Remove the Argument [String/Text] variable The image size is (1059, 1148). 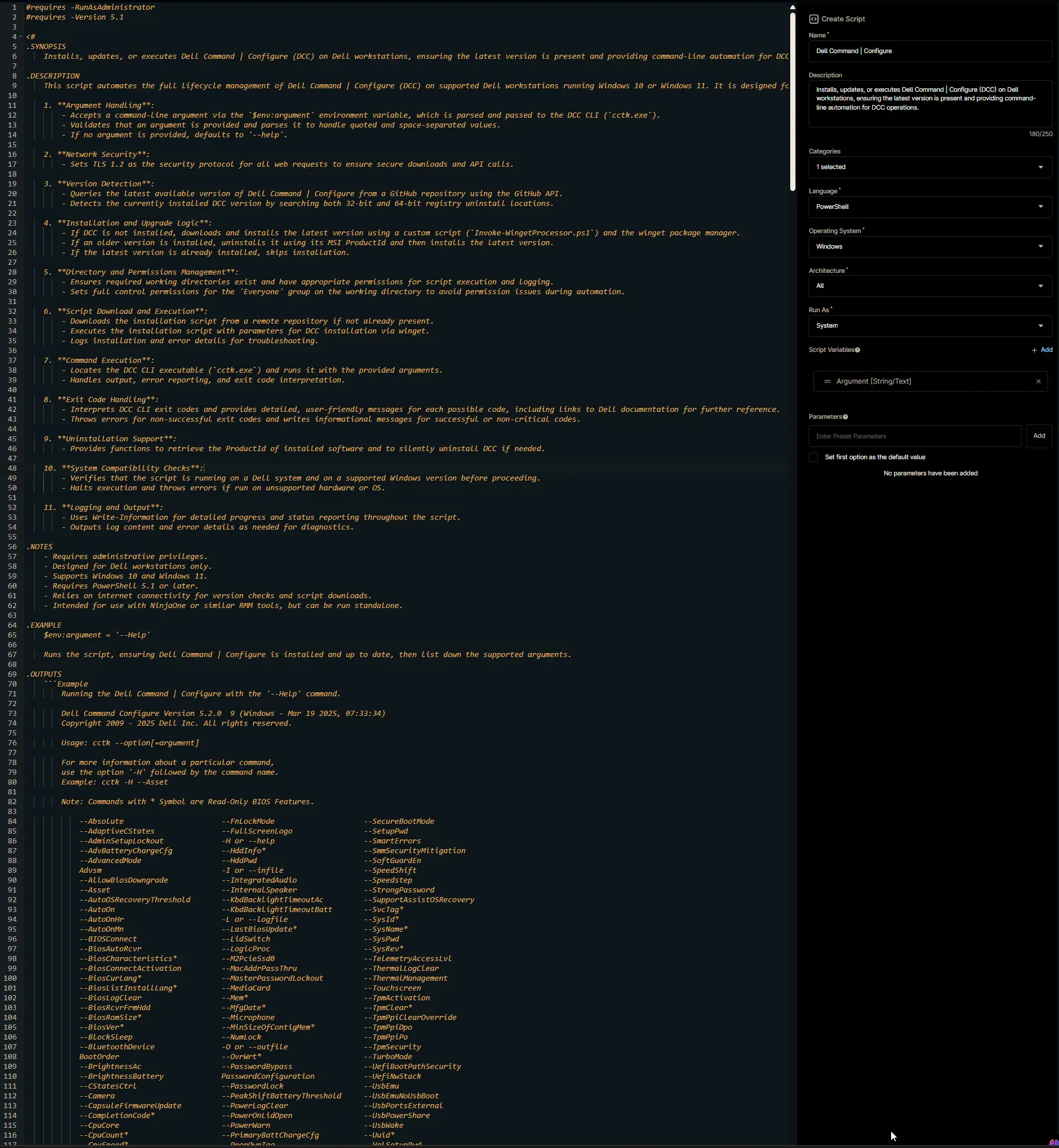click(1038, 381)
